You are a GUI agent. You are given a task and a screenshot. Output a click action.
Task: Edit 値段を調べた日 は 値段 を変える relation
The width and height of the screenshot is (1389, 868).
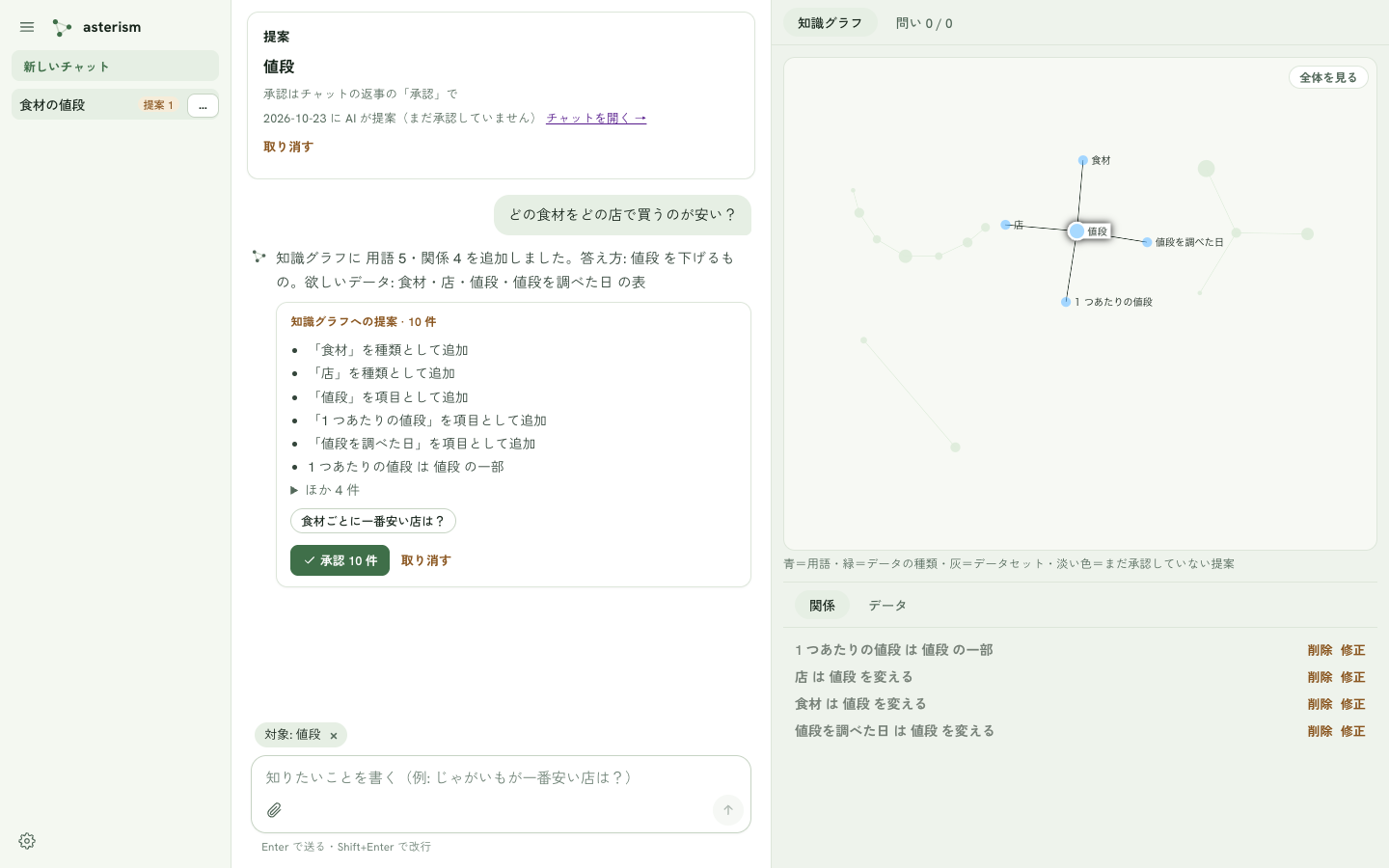click(1352, 731)
